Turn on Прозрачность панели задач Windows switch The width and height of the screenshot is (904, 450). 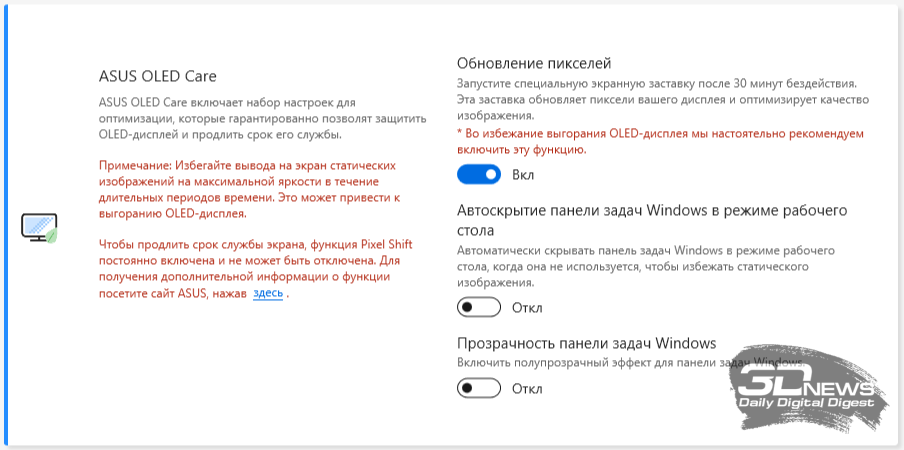click(x=479, y=387)
